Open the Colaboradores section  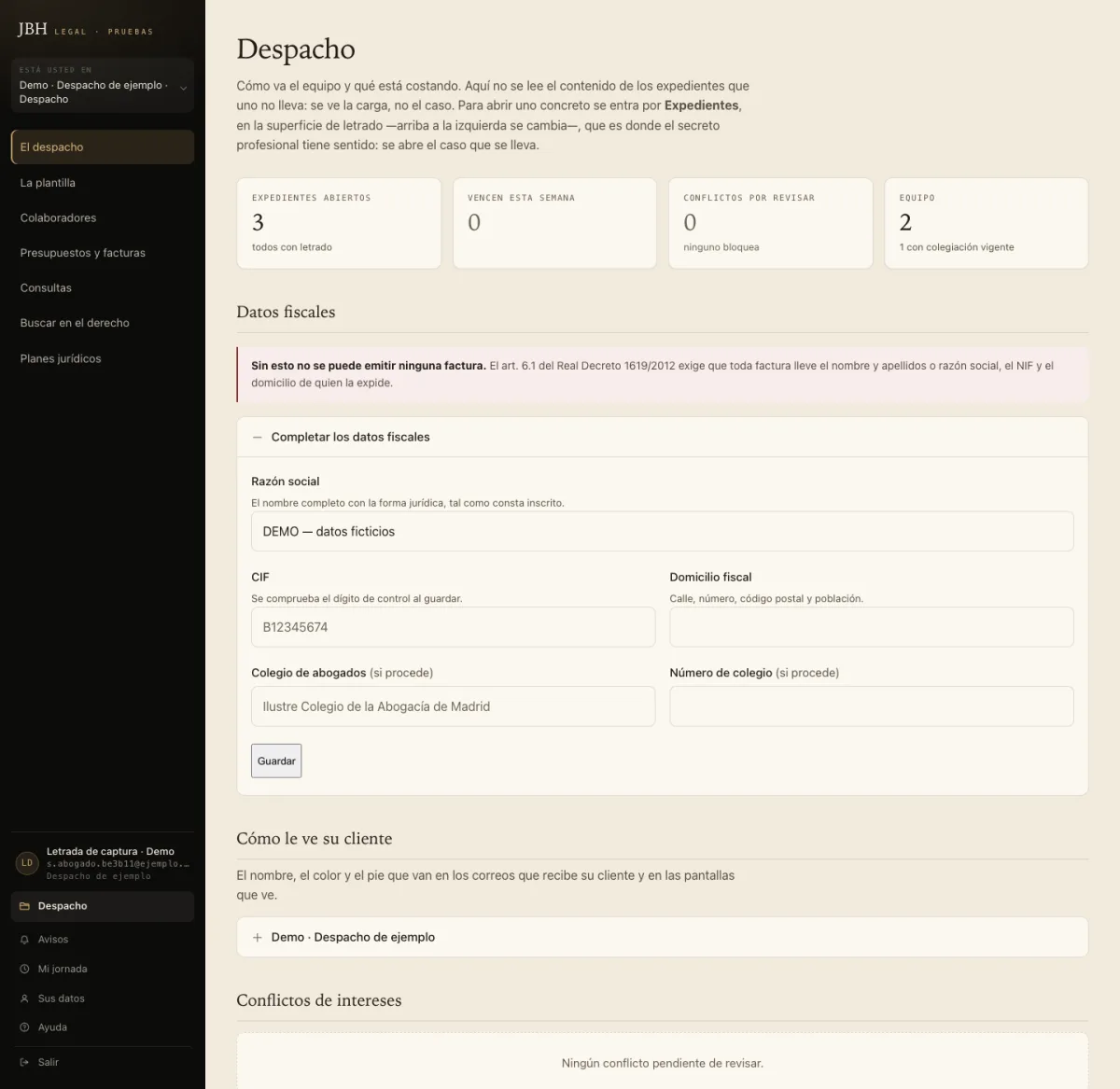point(103,217)
